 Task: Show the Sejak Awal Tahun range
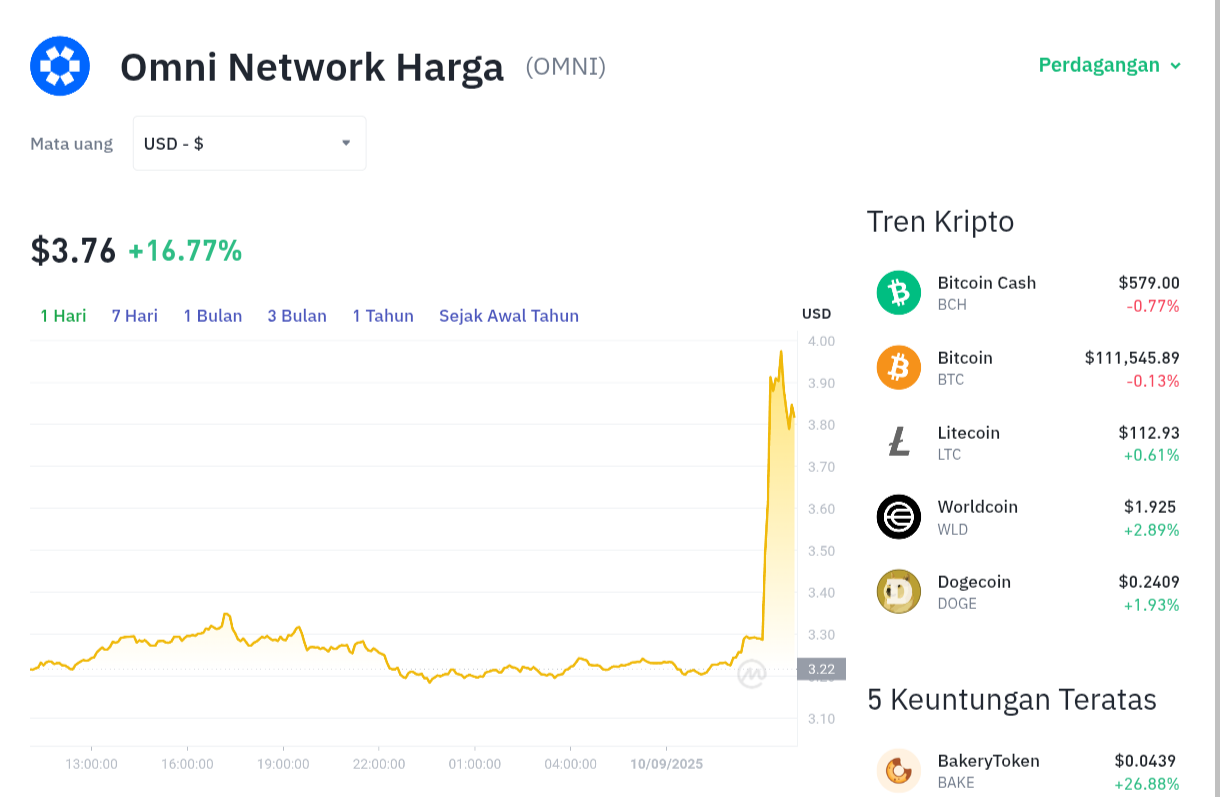(x=509, y=316)
